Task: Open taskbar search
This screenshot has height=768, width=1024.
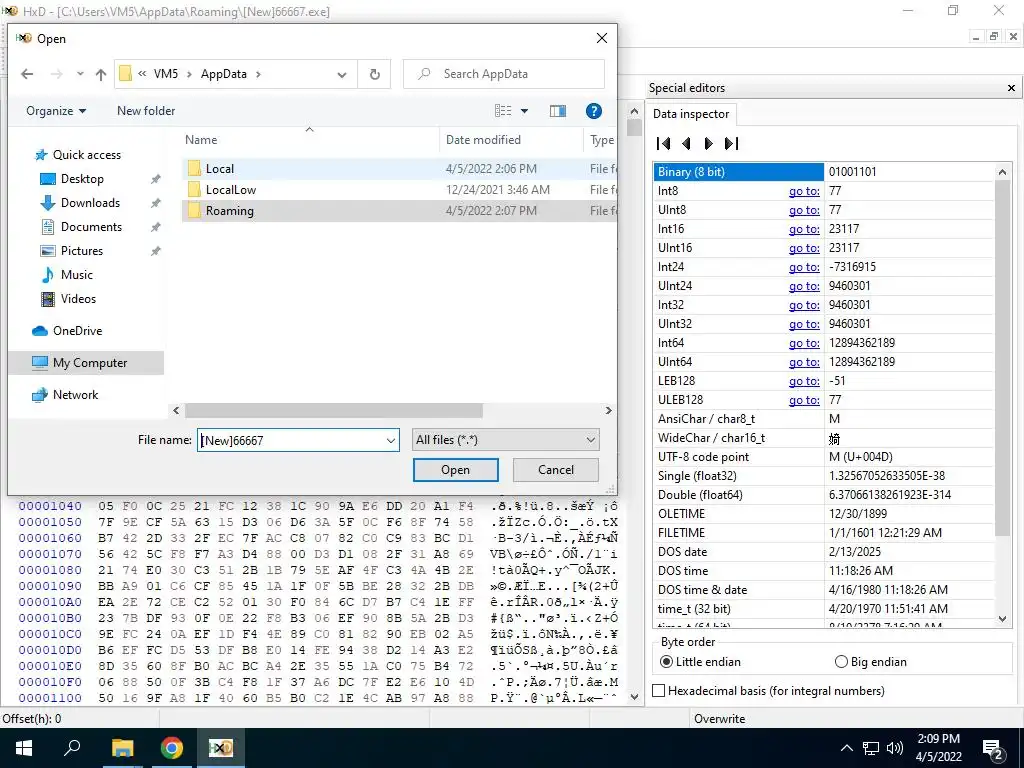Action: coord(72,748)
